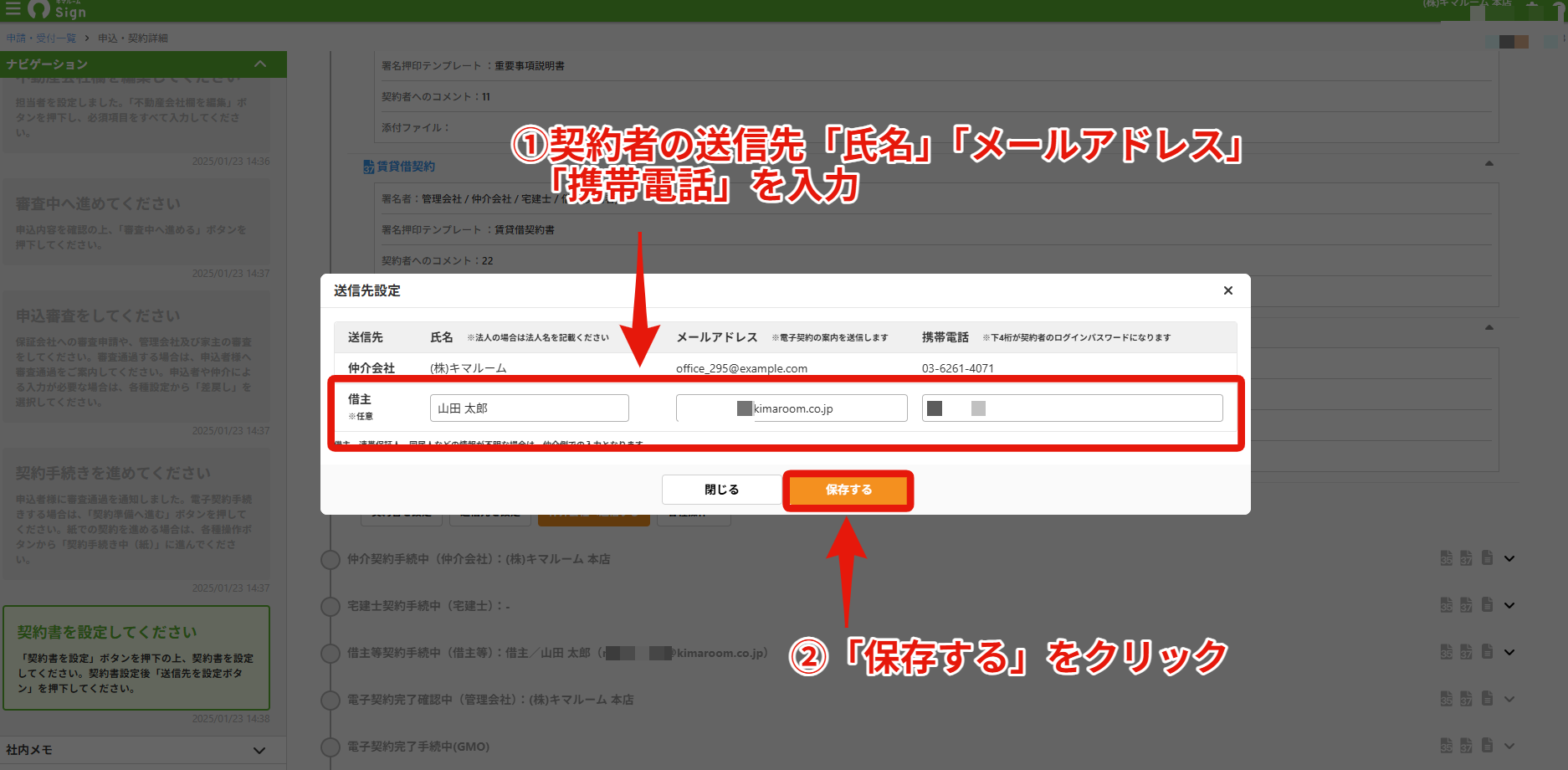The width and height of the screenshot is (1568, 770).
Task: Click the 保存する button
Action: click(x=848, y=490)
